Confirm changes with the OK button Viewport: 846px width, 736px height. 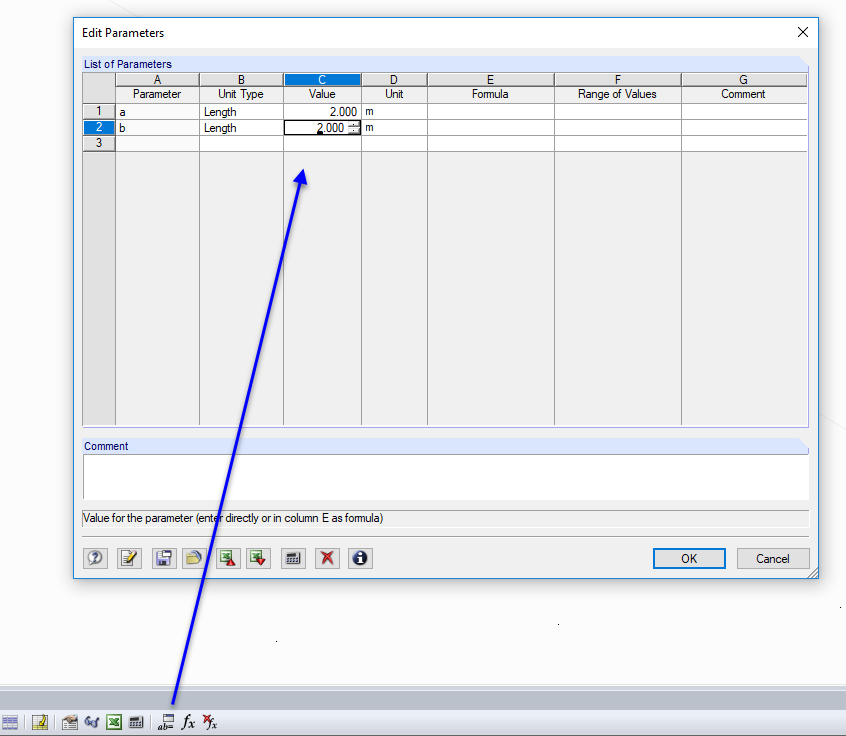[689, 558]
